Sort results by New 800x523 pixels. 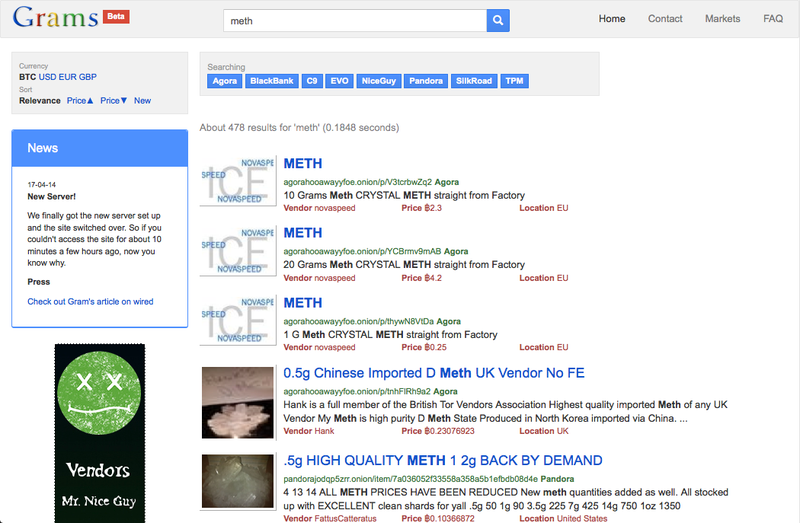(142, 101)
